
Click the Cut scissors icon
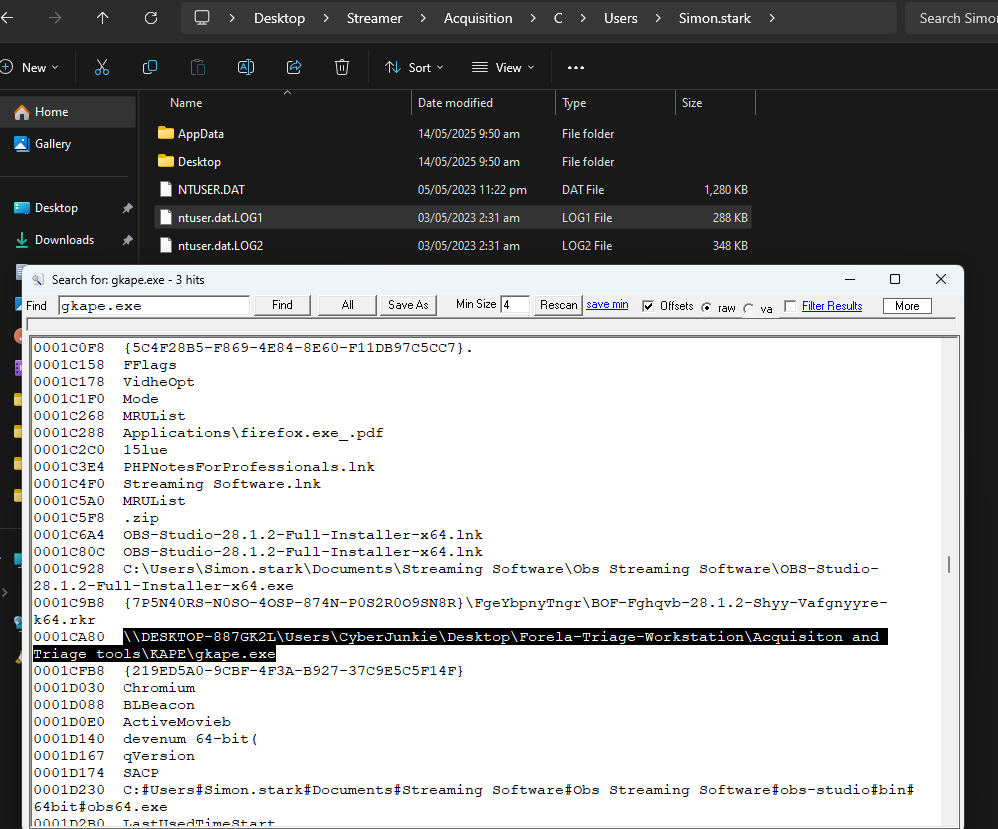tap(101, 67)
